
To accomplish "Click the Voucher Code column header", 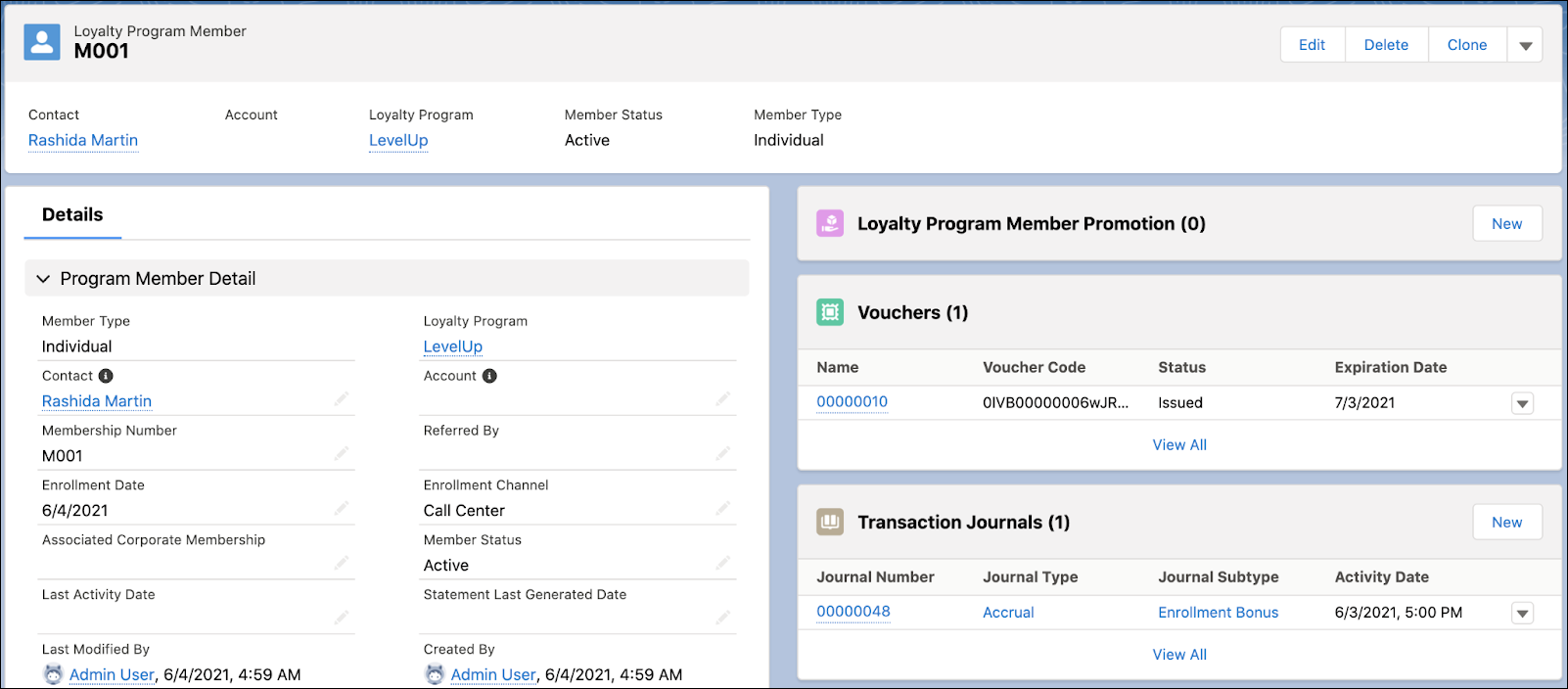I will coord(1034,367).
